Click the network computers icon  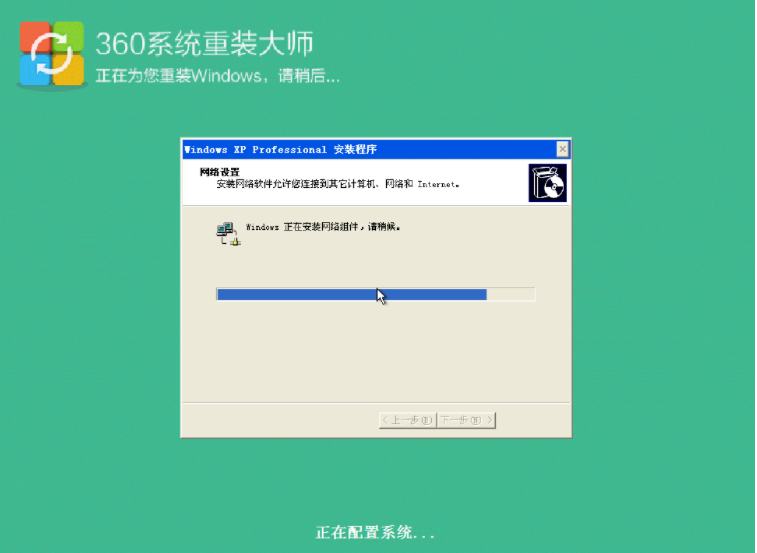(x=228, y=234)
